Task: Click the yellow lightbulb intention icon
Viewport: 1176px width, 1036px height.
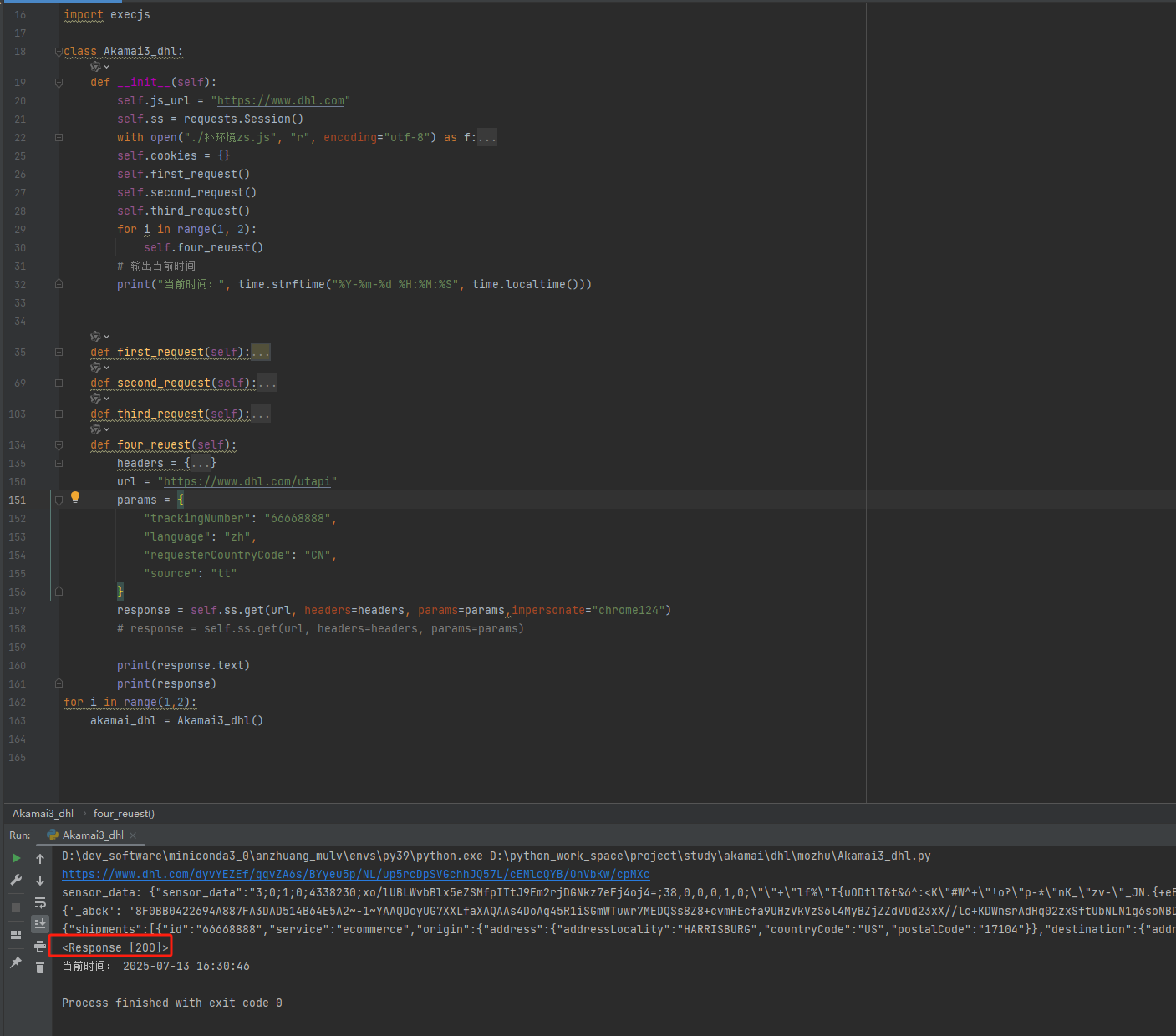Action: click(75, 497)
